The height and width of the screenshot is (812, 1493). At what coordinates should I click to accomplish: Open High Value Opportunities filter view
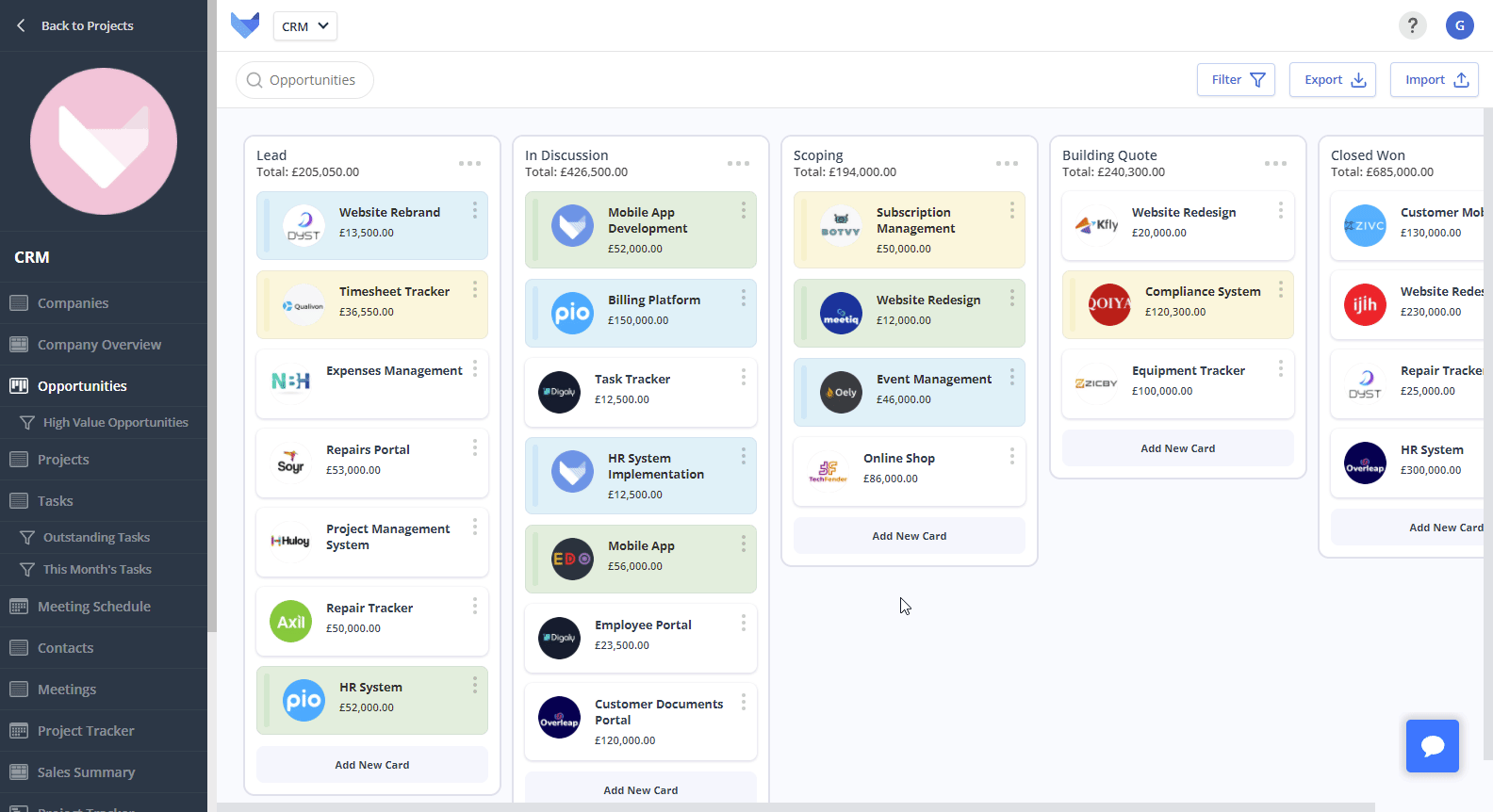coord(115,423)
